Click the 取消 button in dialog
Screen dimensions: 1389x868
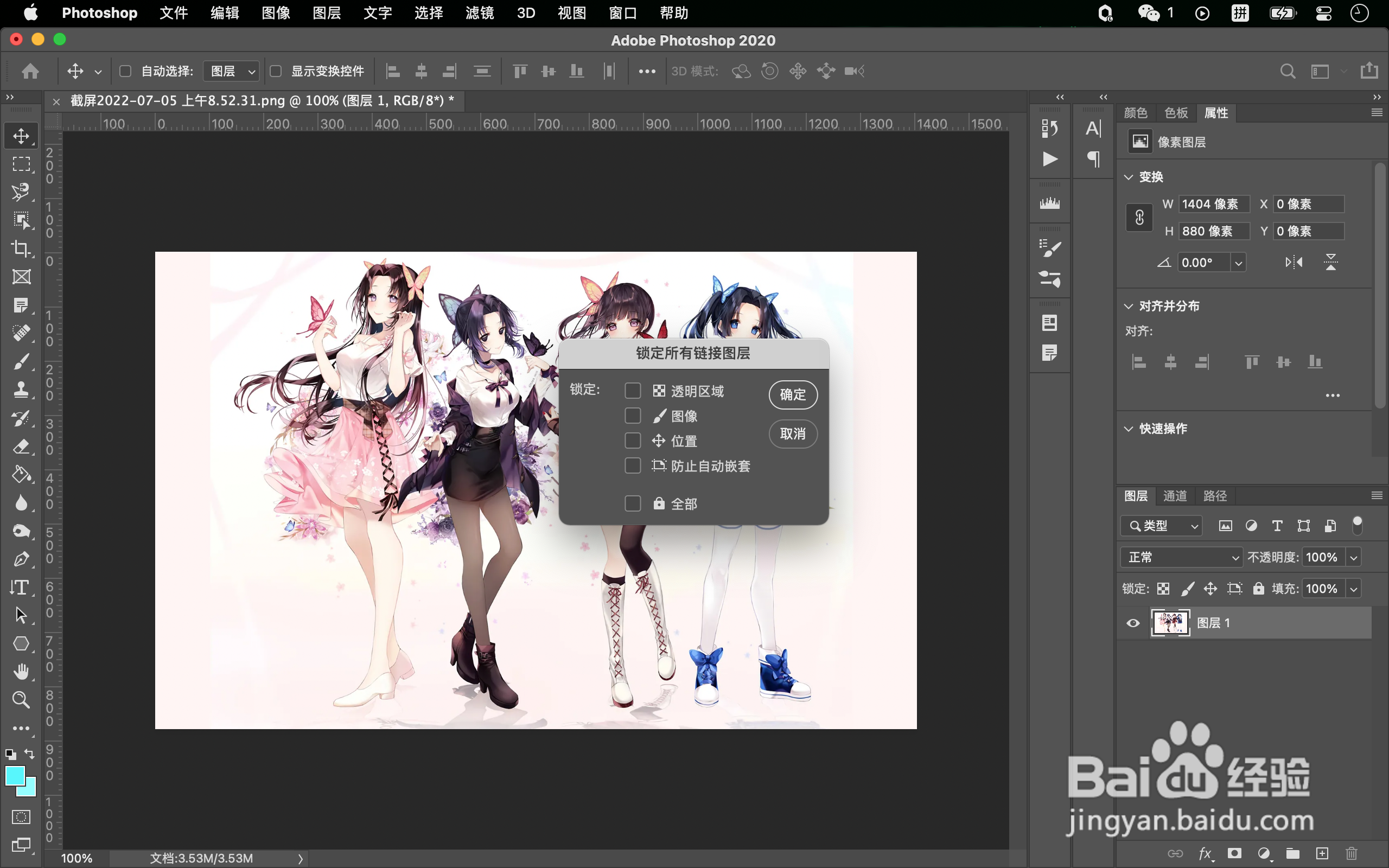tap(793, 433)
